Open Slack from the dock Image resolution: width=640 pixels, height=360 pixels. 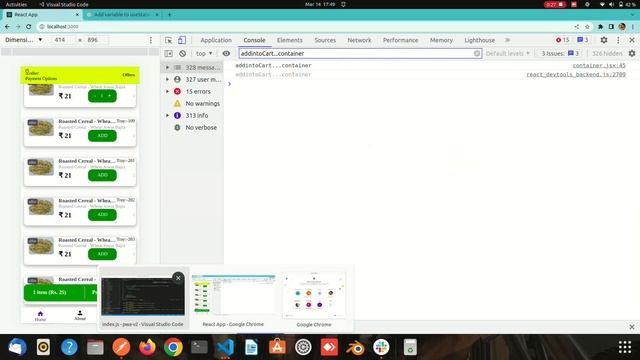381,347
